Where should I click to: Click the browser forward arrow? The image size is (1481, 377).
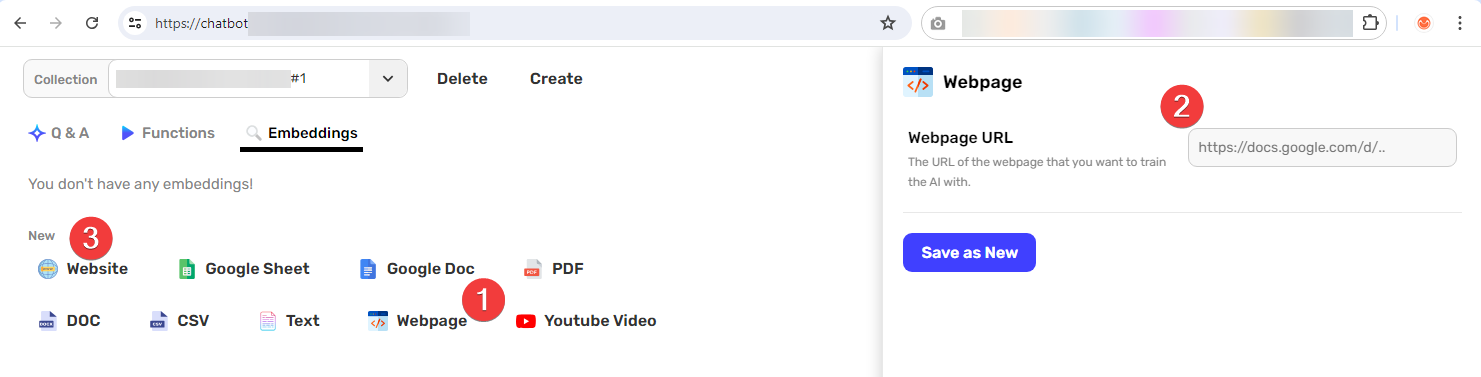56,23
